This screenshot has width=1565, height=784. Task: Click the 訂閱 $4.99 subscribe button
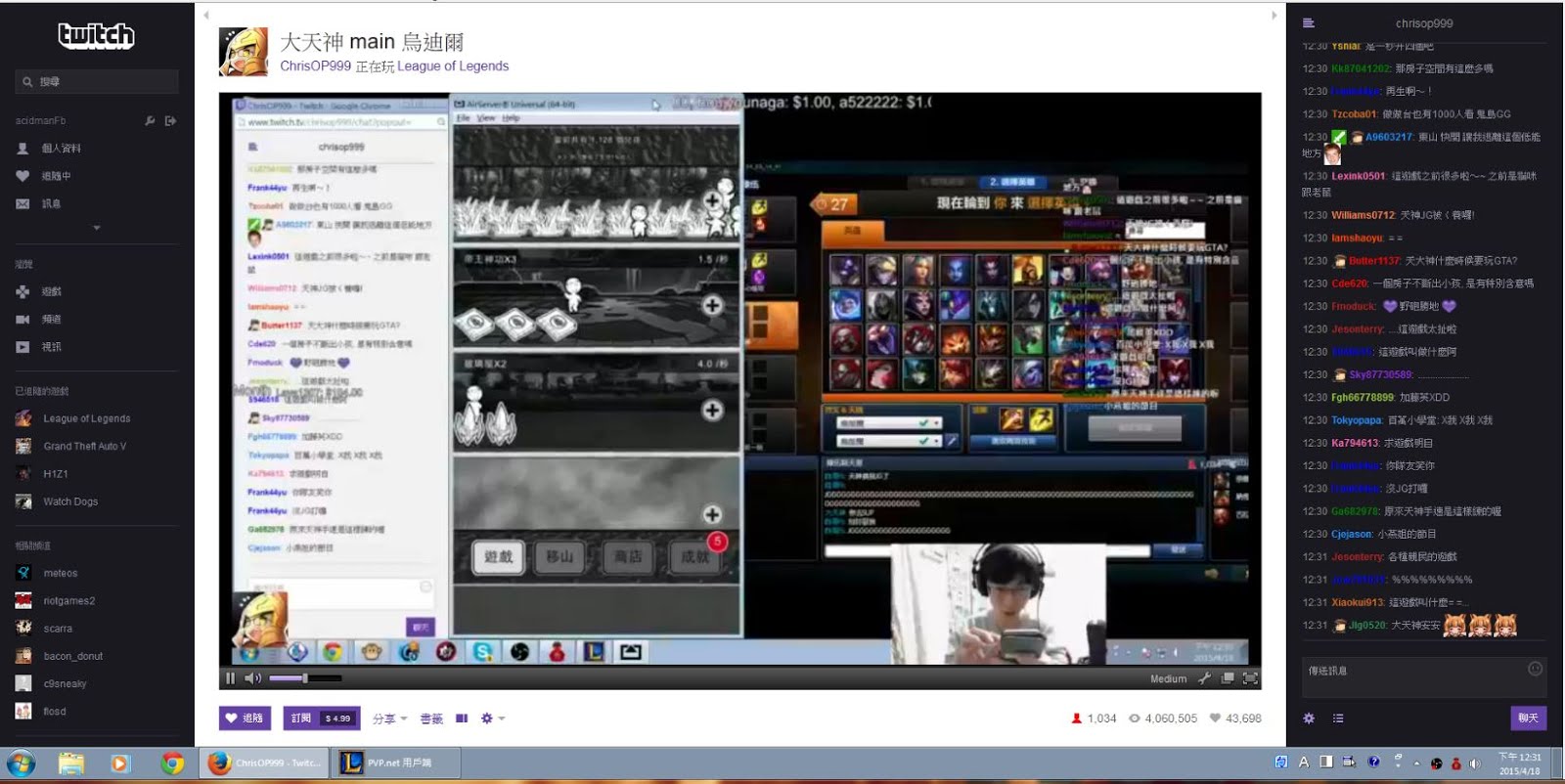click(x=322, y=718)
